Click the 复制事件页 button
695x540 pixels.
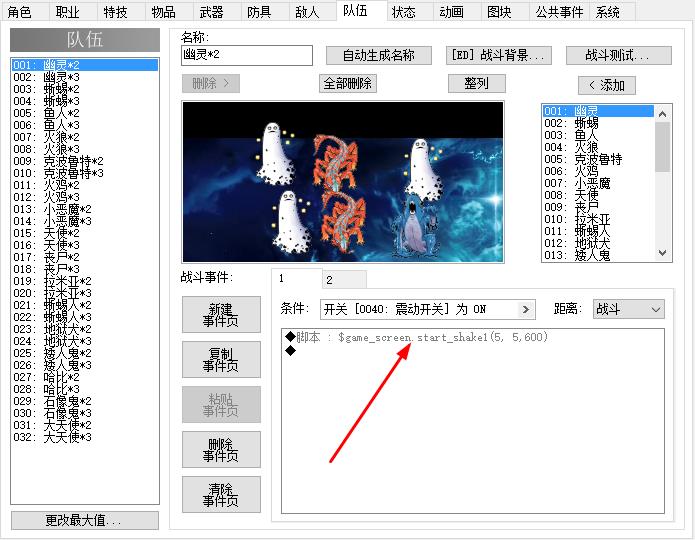pyautogui.click(x=221, y=360)
